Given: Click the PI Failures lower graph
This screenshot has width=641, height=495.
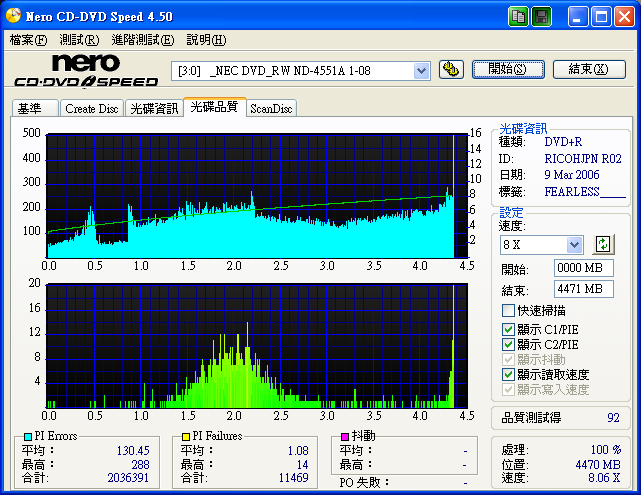Looking at the screenshot, I should coord(257,346).
